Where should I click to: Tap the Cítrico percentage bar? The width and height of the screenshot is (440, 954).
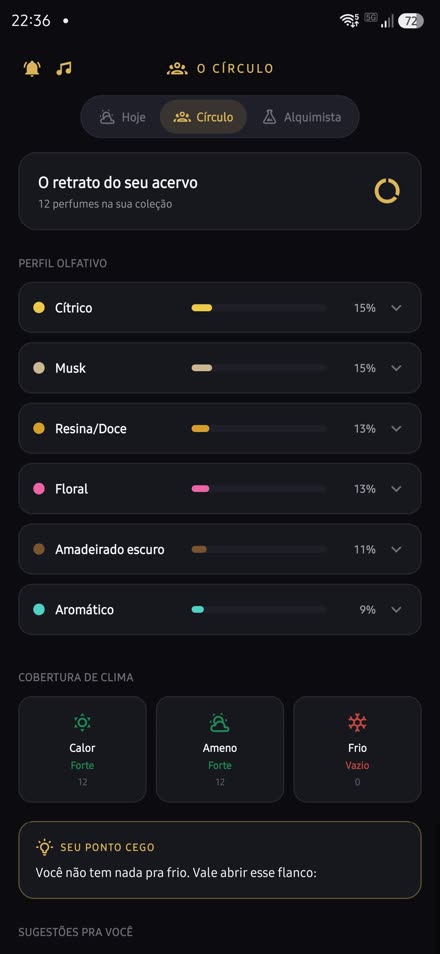click(259, 308)
